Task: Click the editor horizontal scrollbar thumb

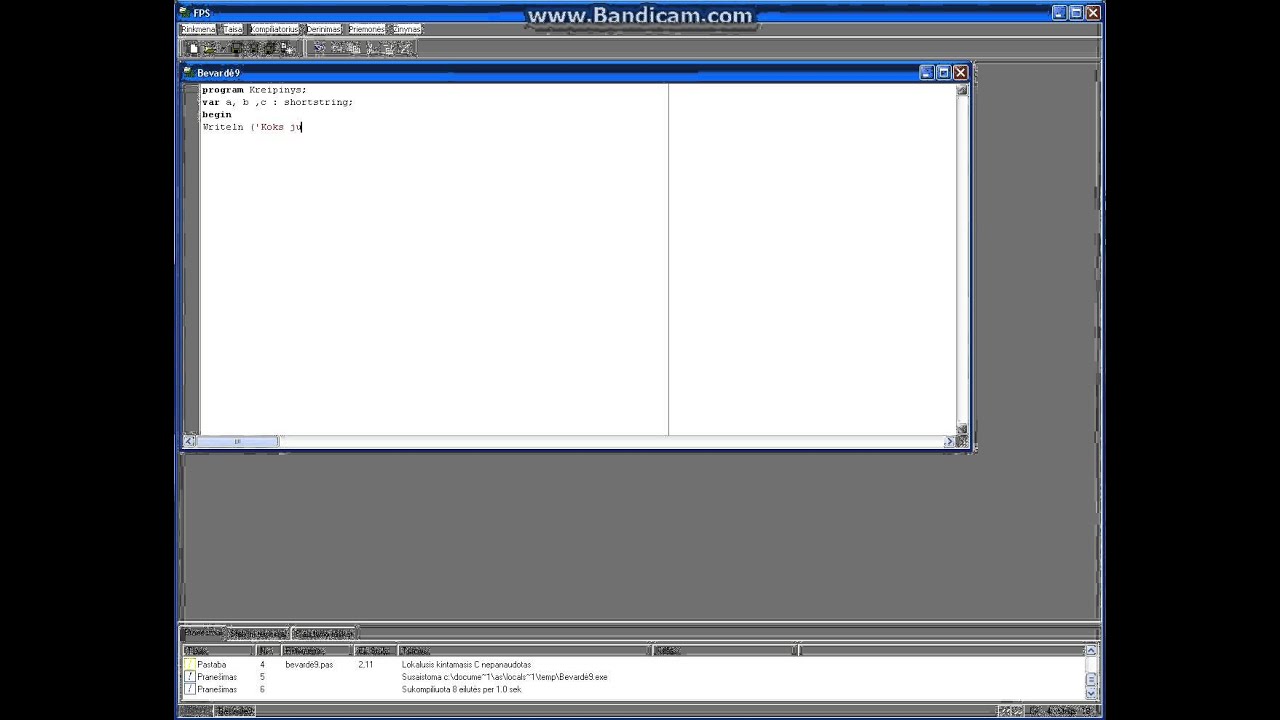Action: point(237,441)
